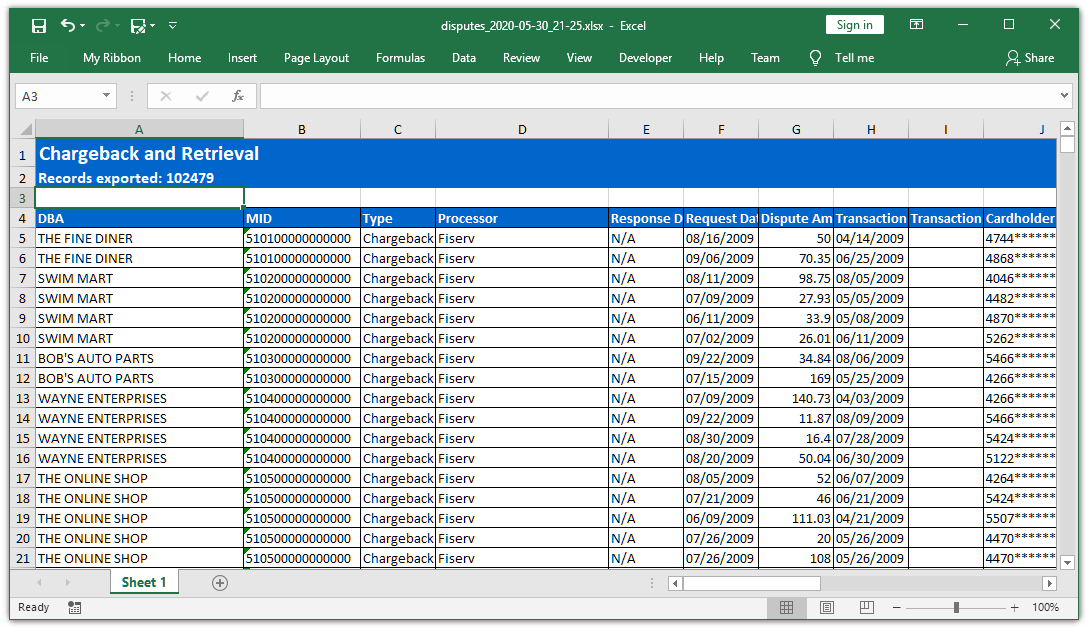This screenshot has width=1089, height=631.
Task: Click the Share button
Action: coord(1030,58)
